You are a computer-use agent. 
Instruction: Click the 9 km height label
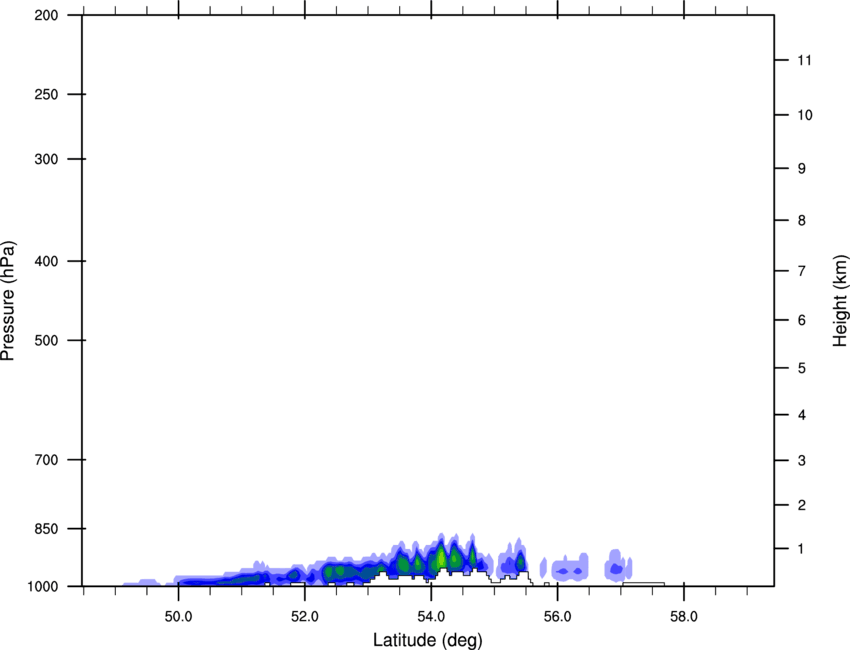[x=802, y=169]
